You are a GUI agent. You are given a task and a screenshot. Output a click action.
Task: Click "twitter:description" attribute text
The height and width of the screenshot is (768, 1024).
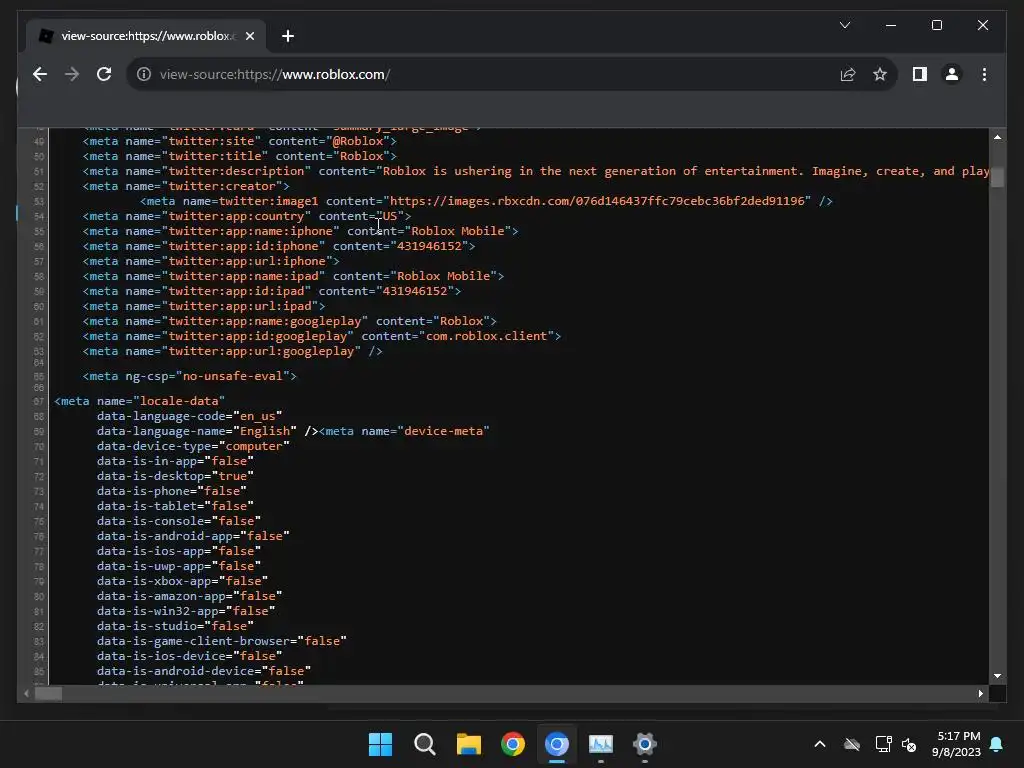tap(236, 171)
